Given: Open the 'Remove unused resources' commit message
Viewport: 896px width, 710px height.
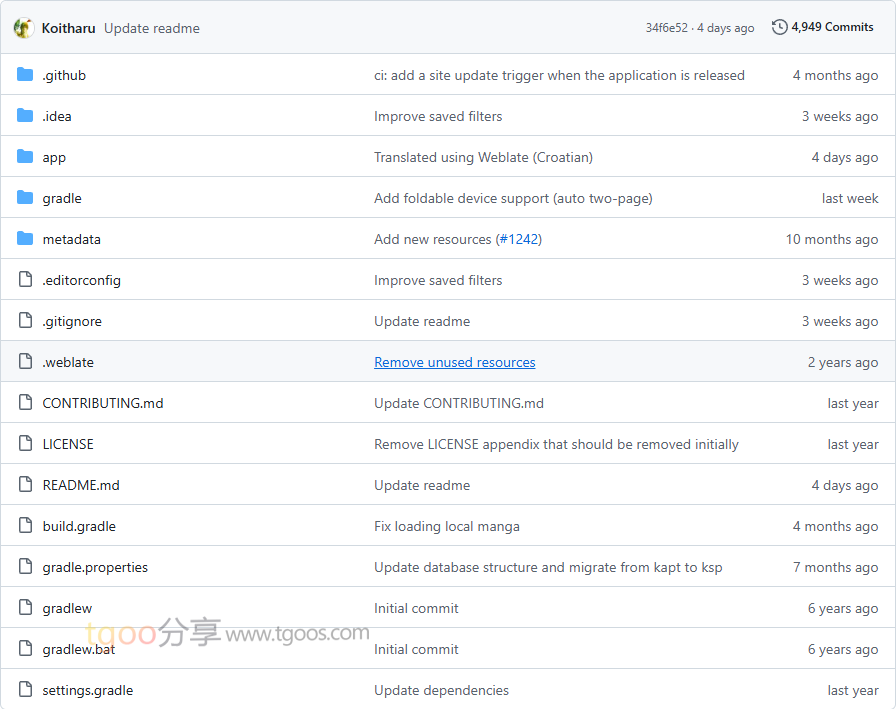Looking at the screenshot, I should click(x=455, y=362).
